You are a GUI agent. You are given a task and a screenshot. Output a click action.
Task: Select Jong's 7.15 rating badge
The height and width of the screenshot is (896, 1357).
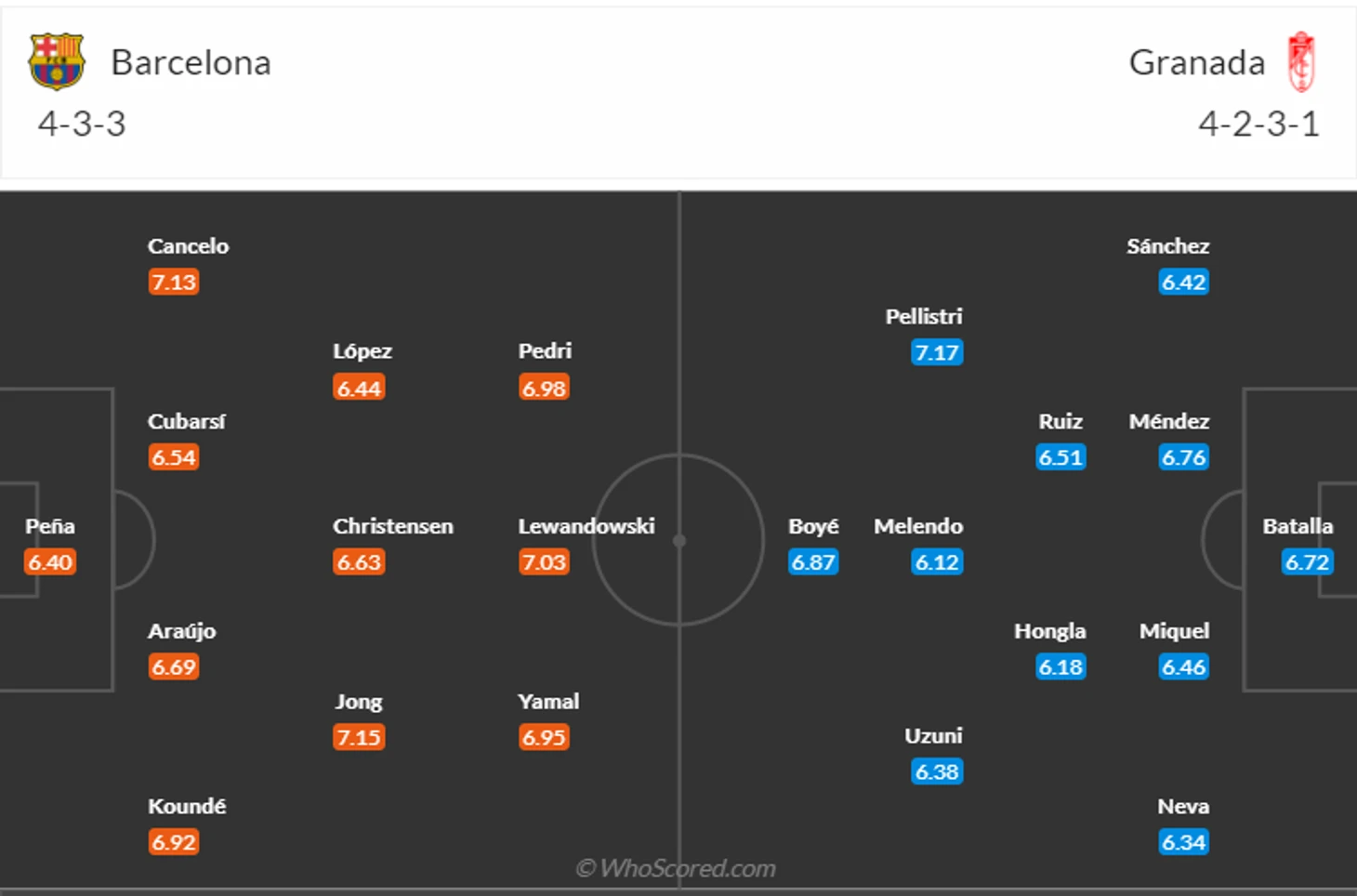click(359, 738)
